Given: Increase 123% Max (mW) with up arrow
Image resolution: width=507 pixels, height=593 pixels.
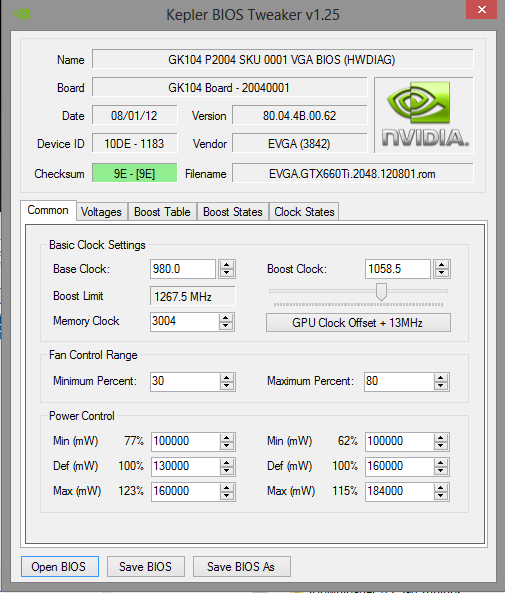Looking at the screenshot, I should pos(227,487).
